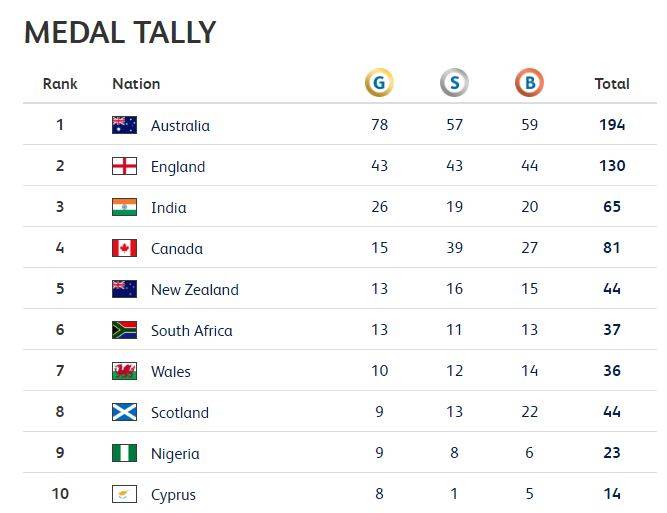The image size is (667, 513).
Task: Click the MEDAL TALLY heading
Action: coord(120,32)
